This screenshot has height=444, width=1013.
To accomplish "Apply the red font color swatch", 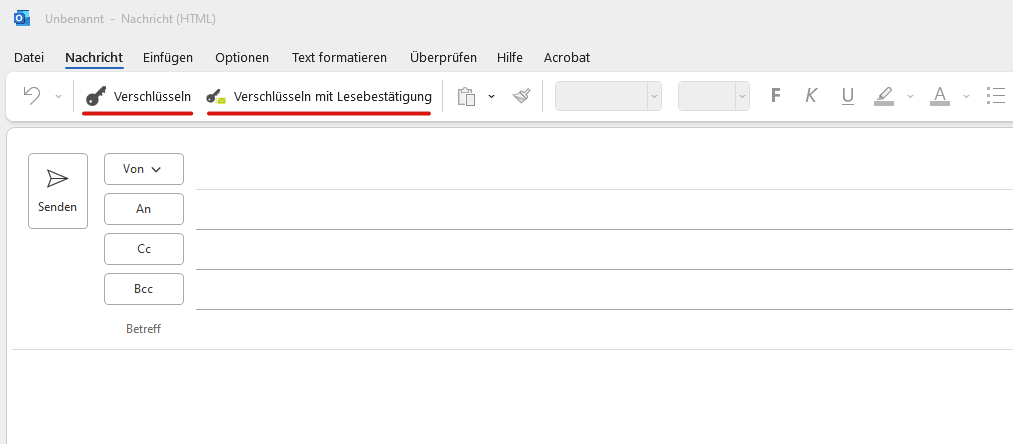I will pyautogui.click(x=939, y=96).
